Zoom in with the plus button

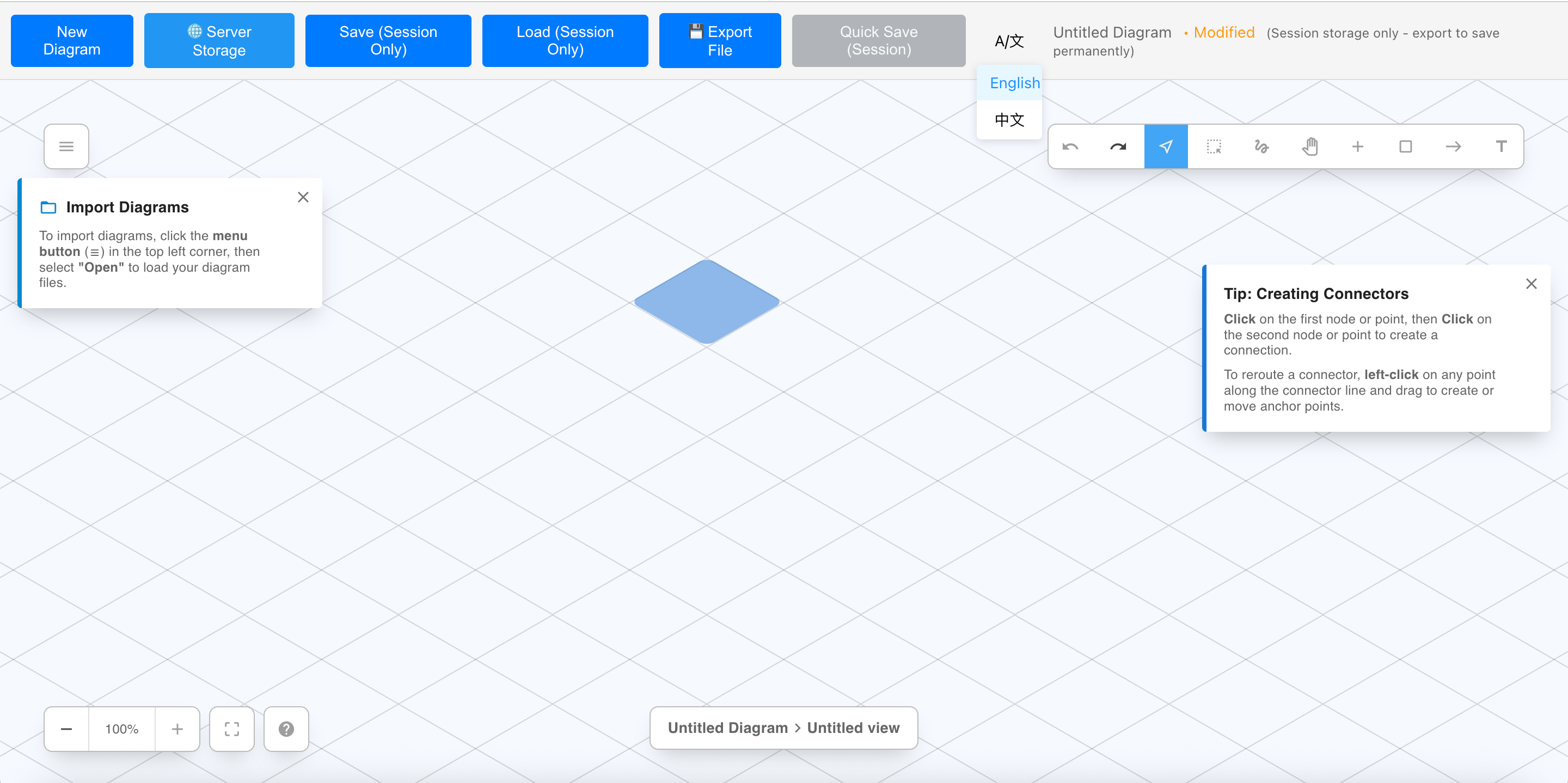[x=177, y=729]
